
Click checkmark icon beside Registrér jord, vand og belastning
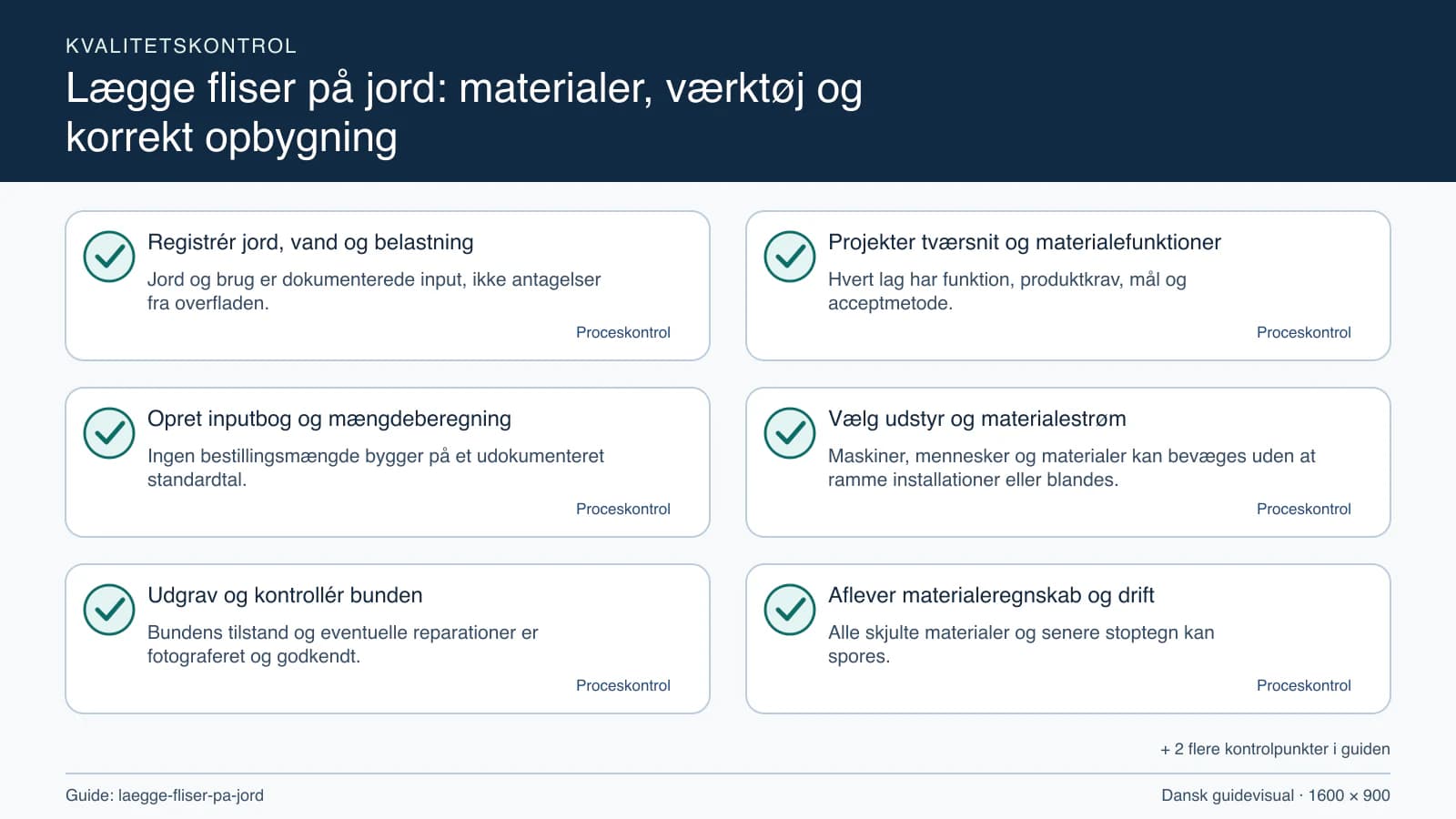(109, 257)
